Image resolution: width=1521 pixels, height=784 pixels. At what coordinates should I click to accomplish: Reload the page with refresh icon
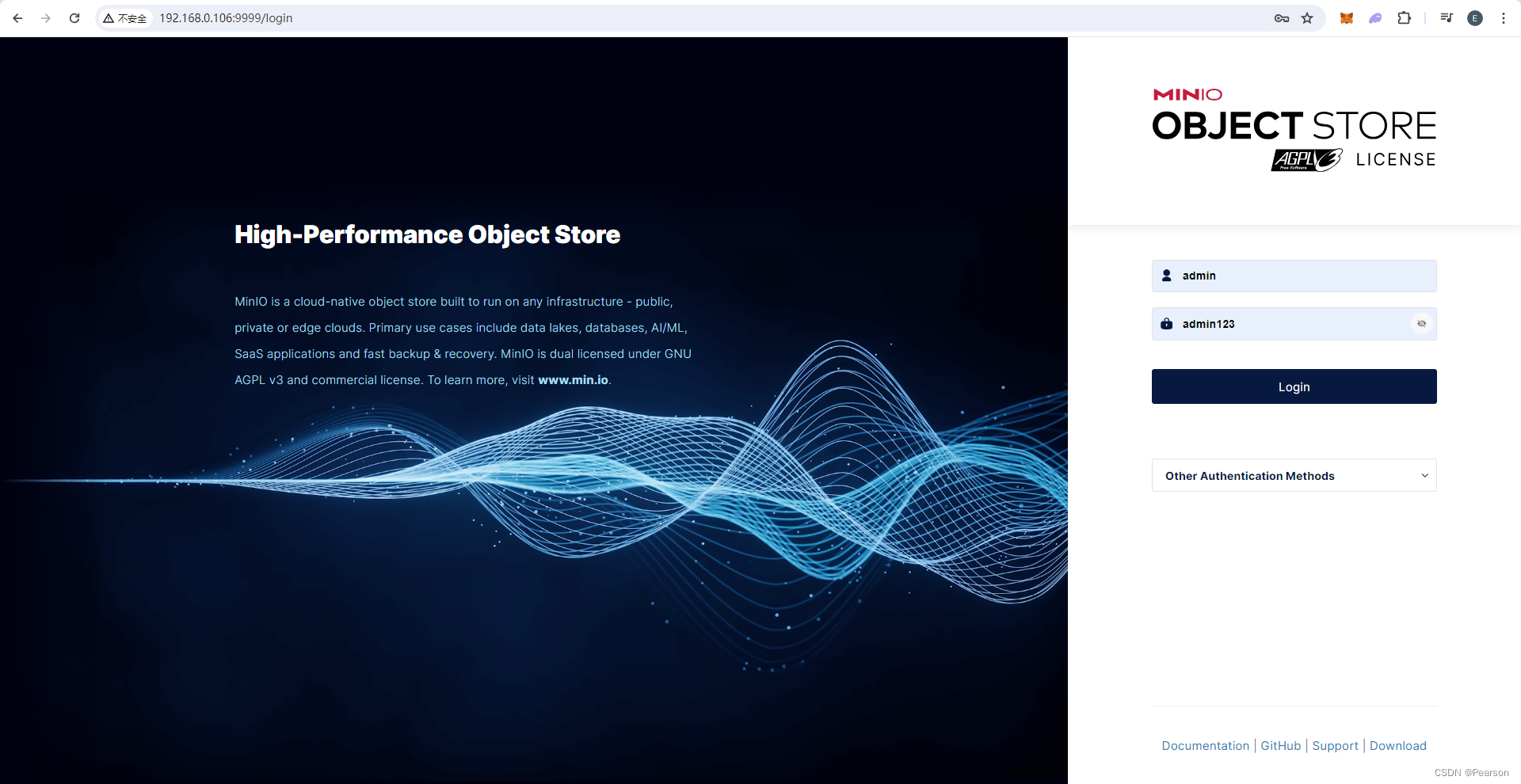click(74, 18)
